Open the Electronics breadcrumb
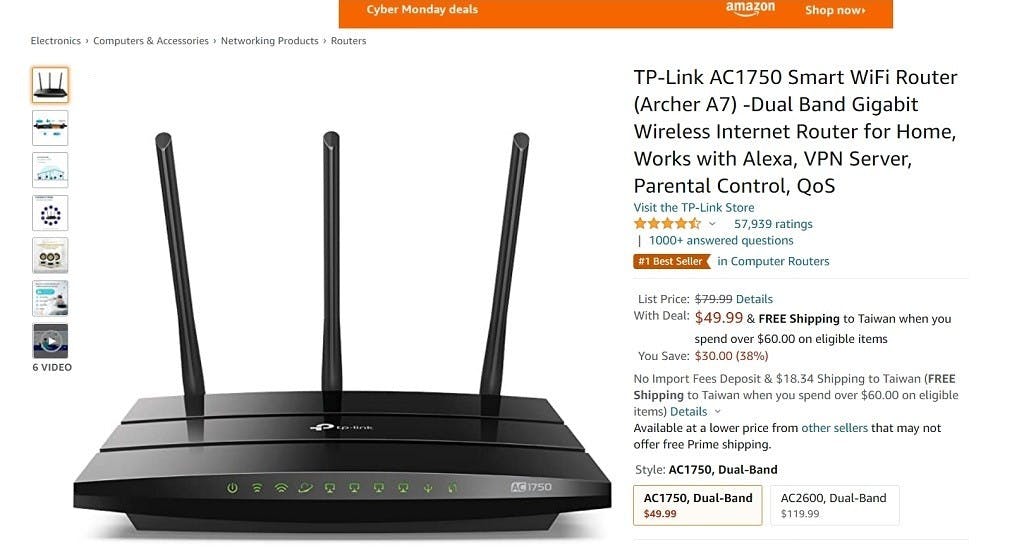The height and width of the screenshot is (552, 1024). (56, 41)
